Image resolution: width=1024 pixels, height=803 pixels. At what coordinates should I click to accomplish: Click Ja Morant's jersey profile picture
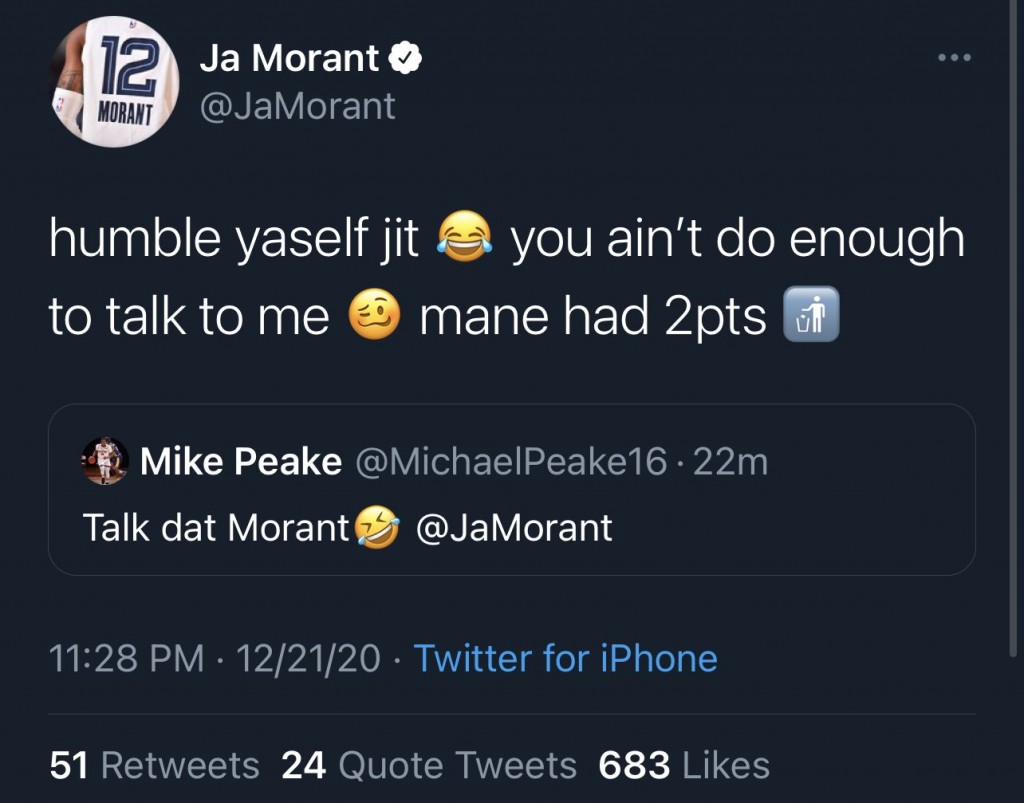[114, 84]
